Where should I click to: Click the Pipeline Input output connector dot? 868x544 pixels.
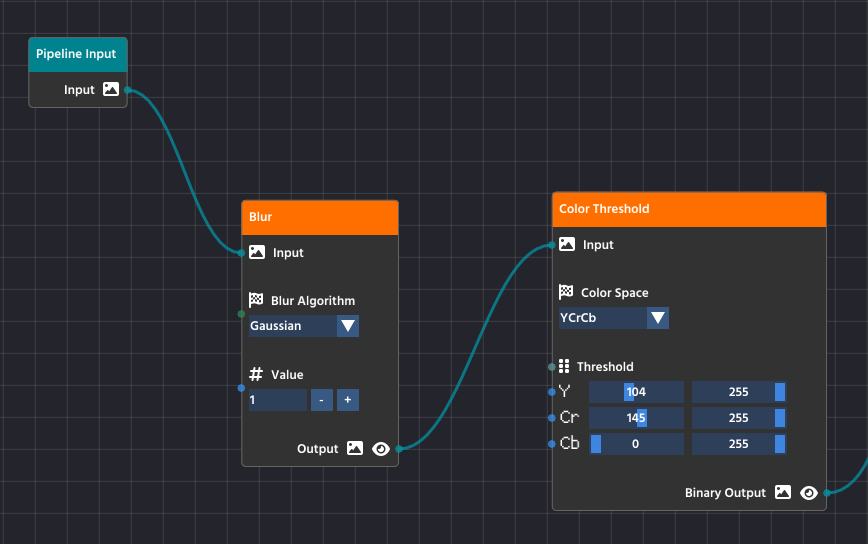click(x=128, y=90)
